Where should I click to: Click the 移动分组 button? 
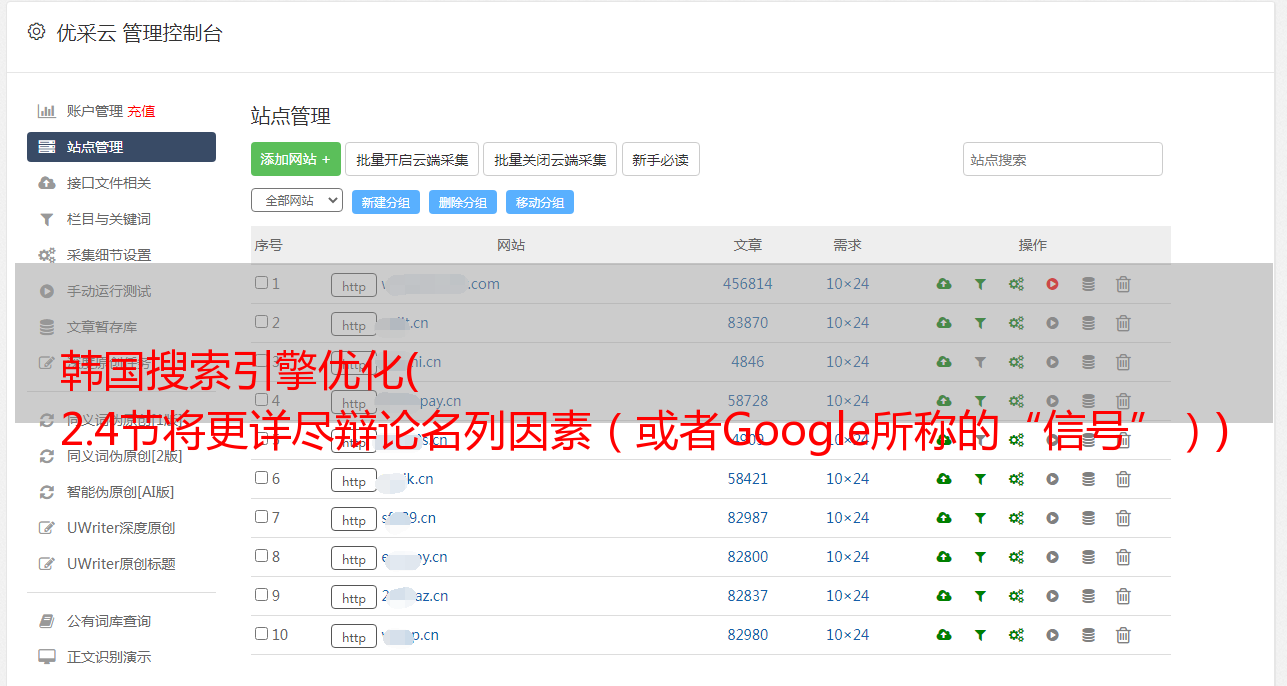[x=540, y=202]
